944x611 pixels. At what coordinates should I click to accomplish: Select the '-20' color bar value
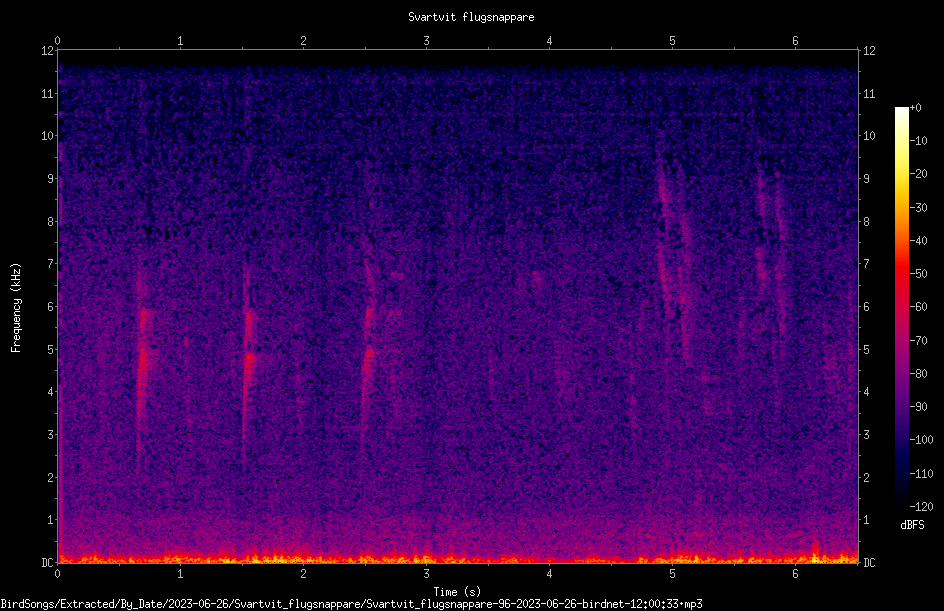(919, 174)
